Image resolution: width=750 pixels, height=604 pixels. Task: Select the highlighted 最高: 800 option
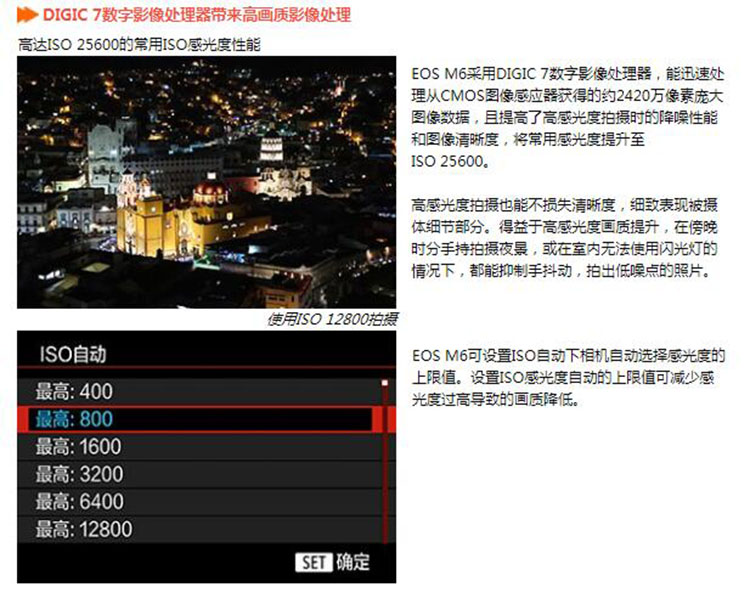pyautogui.click(x=75, y=419)
